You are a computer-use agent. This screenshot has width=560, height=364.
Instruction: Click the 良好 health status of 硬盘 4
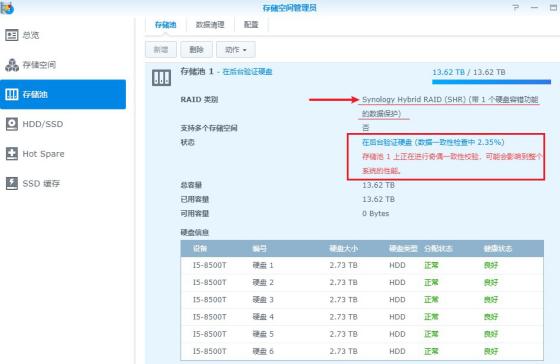coord(491,317)
